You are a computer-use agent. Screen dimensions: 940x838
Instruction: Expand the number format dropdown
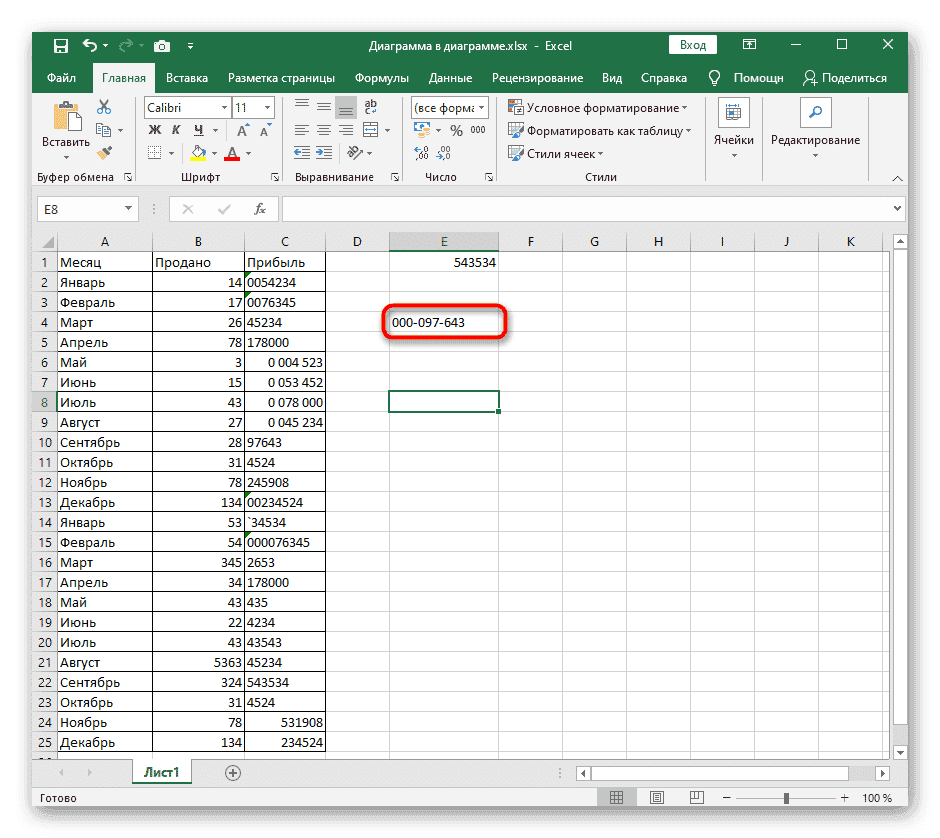[x=482, y=107]
